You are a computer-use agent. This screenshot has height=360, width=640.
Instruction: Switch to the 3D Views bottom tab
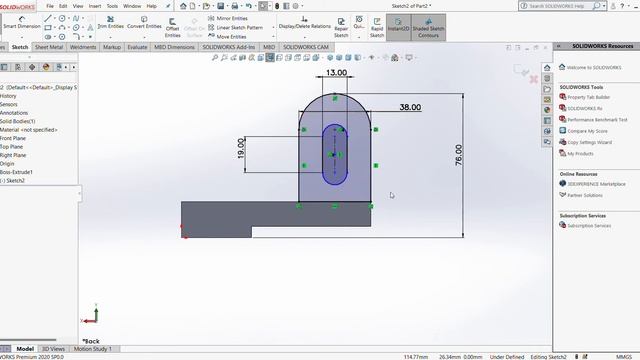pos(53,349)
